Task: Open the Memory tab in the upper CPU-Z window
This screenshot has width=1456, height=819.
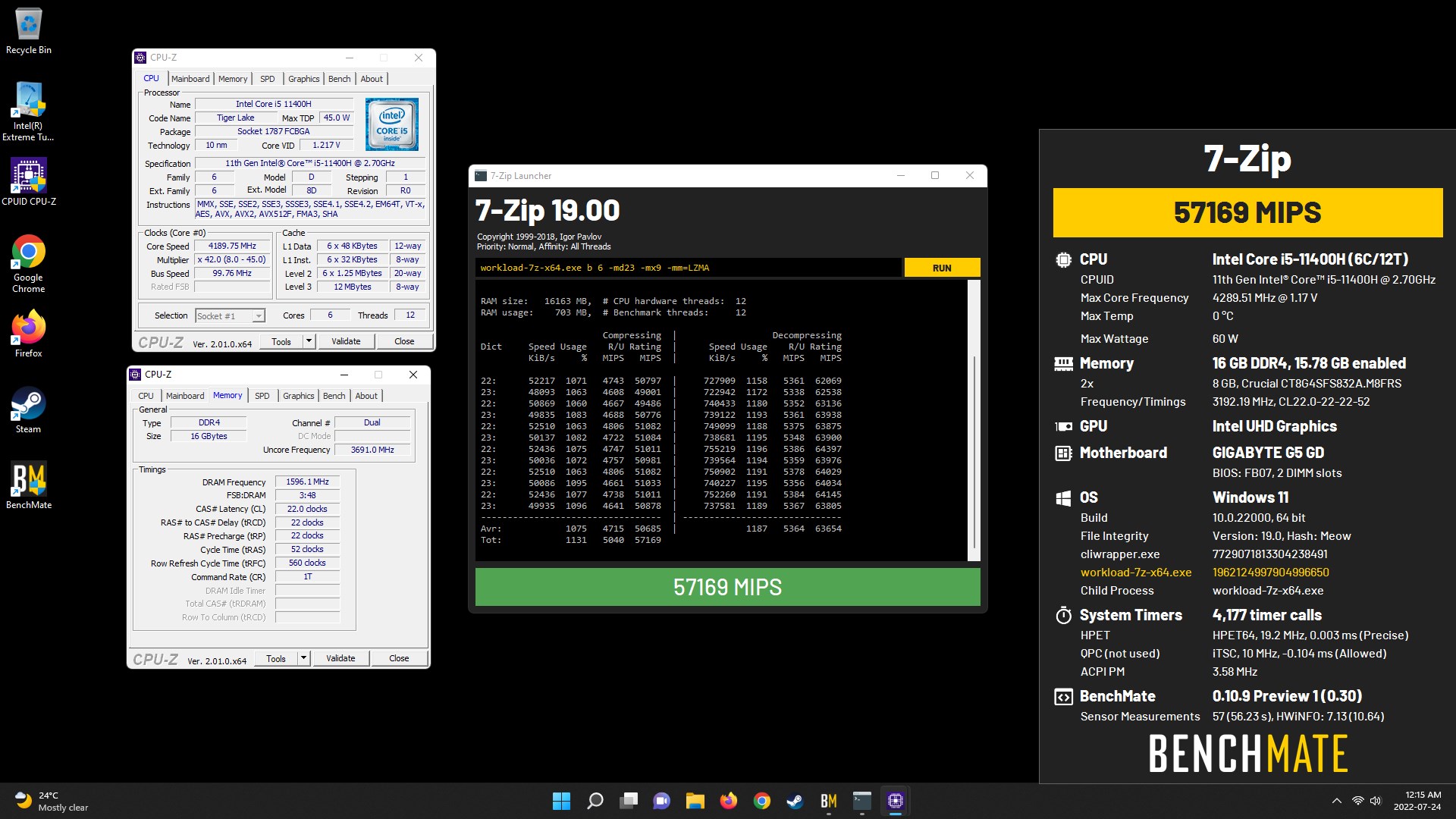Action: 233,79
